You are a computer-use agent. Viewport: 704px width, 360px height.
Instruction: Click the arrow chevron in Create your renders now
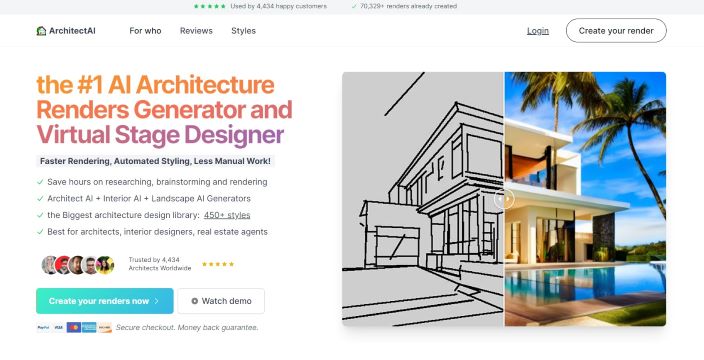point(157,301)
